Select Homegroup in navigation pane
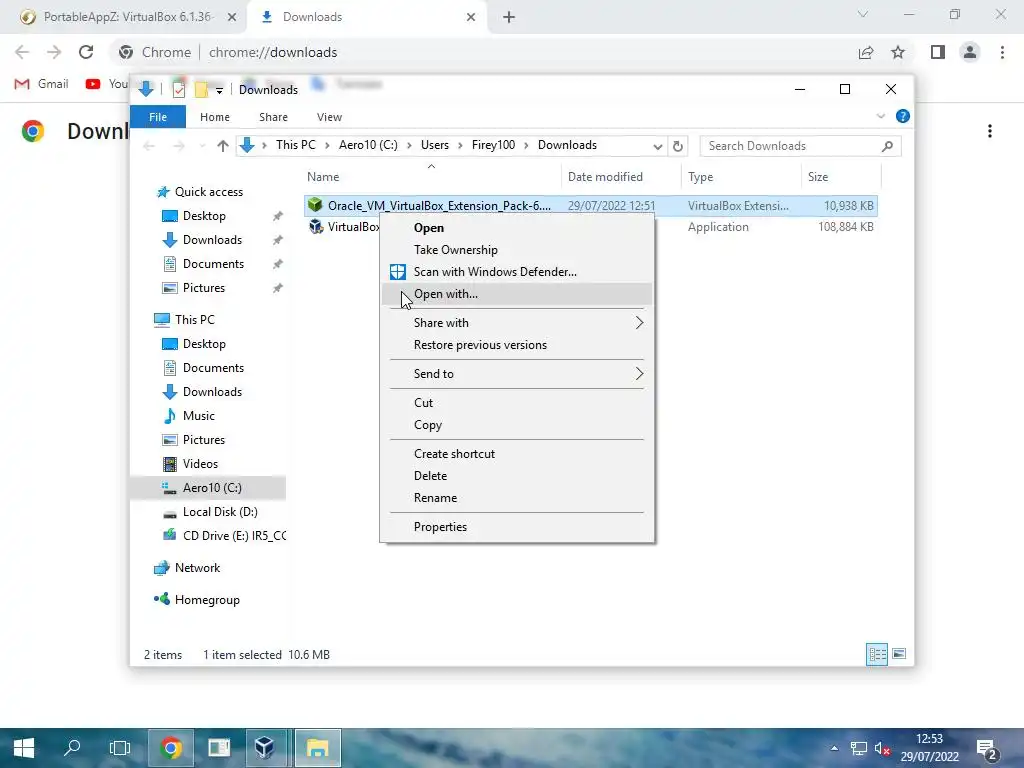This screenshot has width=1024, height=768. coord(206,600)
